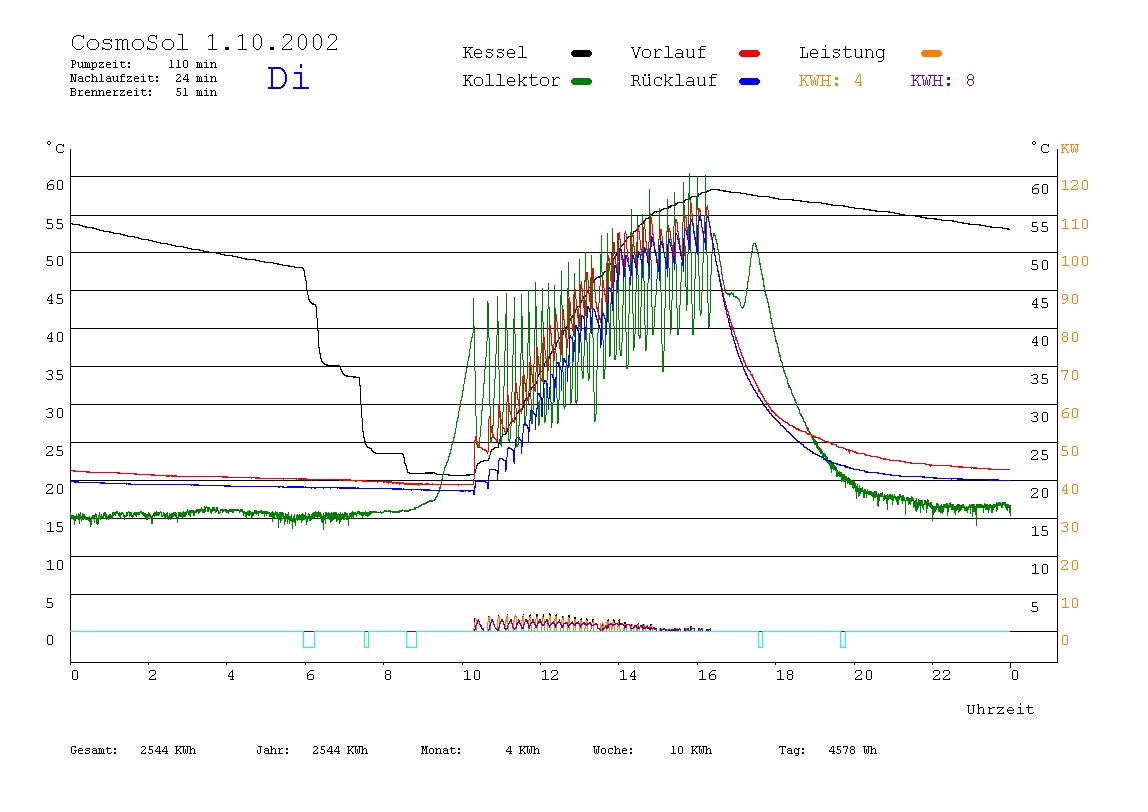The width and height of the screenshot is (1148, 812).
Task: Click the blue weekday label 'Di'
Action: (x=288, y=78)
